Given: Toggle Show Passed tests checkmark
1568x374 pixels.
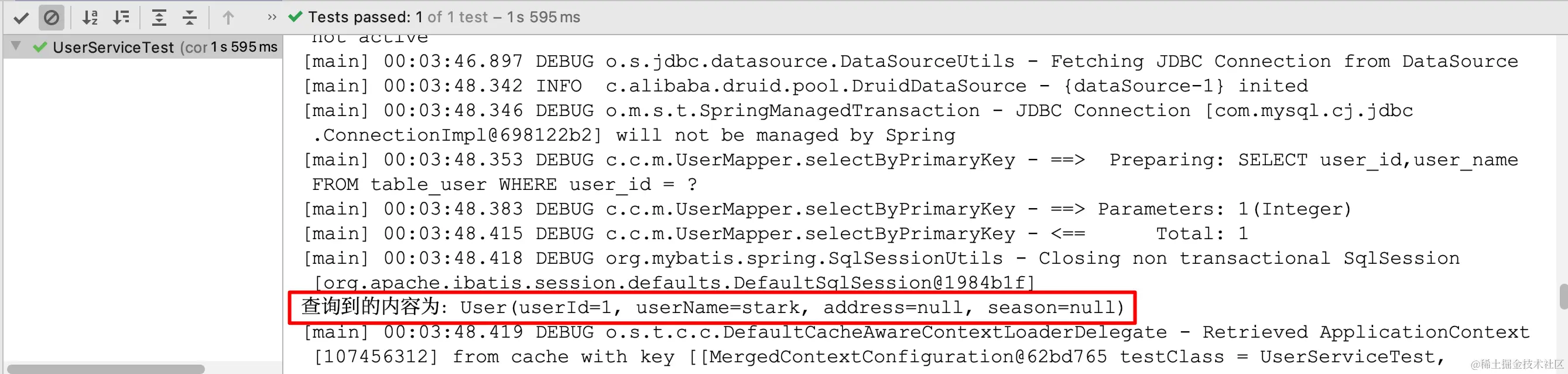Looking at the screenshot, I should point(21,18).
